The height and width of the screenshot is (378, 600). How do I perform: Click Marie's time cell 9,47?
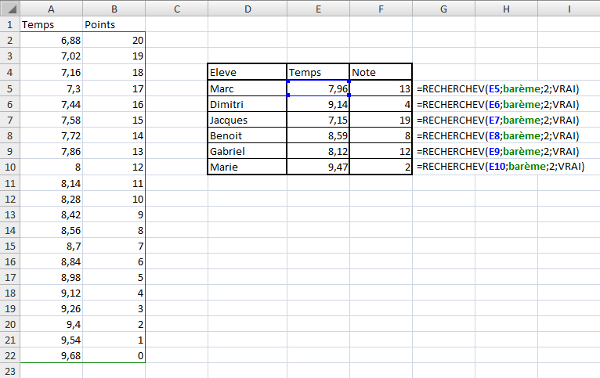[x=318, y=167]
